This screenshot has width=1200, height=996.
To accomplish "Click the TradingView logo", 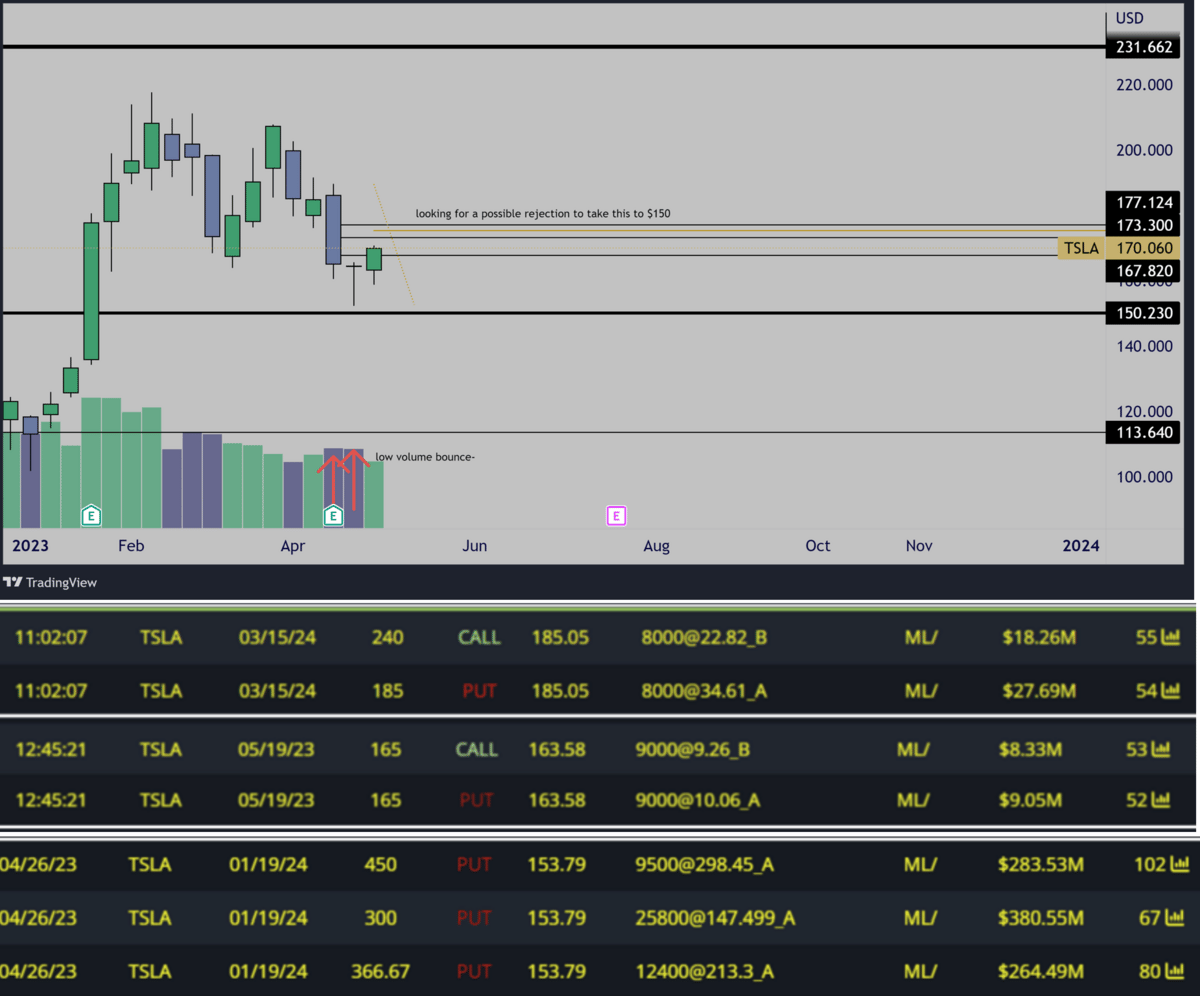I will pos(50,582).
